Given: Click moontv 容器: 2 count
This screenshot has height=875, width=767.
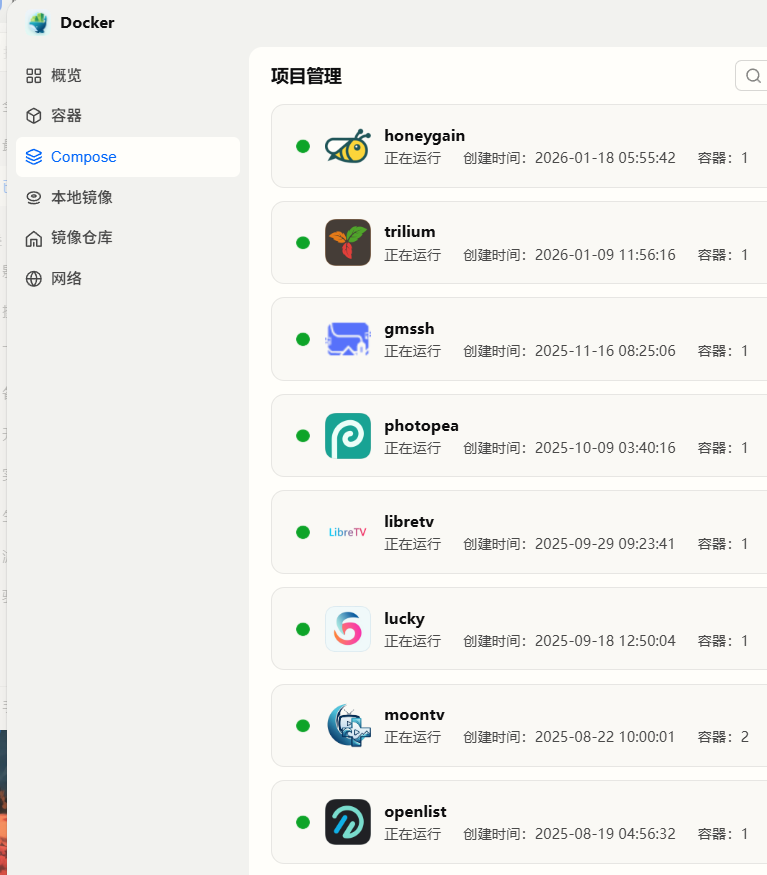Looking at the screenshot, I should coord(723,737).
